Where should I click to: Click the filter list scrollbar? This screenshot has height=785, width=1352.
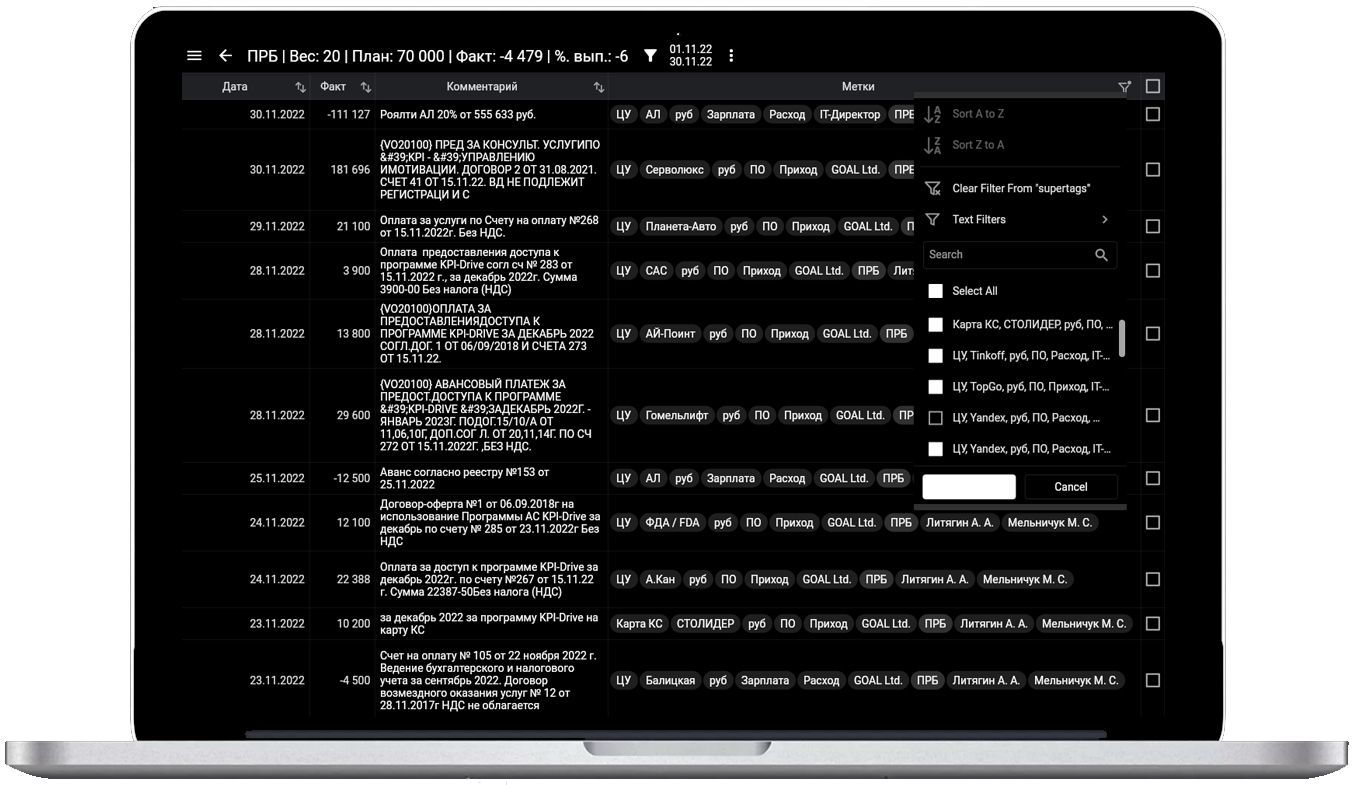(x=1122, y=338)
